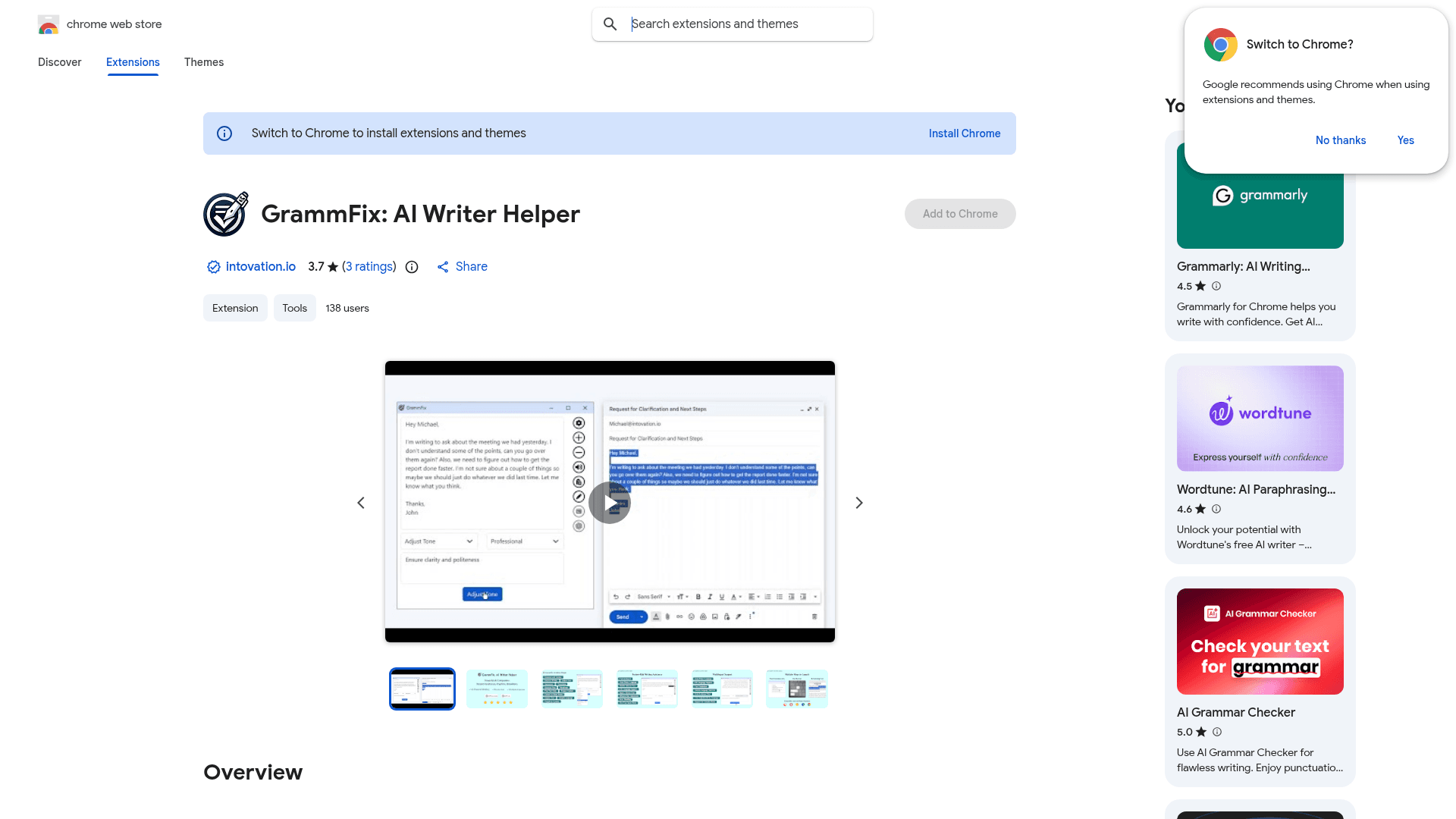Open the Discover tab
The height and width of the screenshot is (819, 1456).
pyautogui.click(x=60, y=62)
